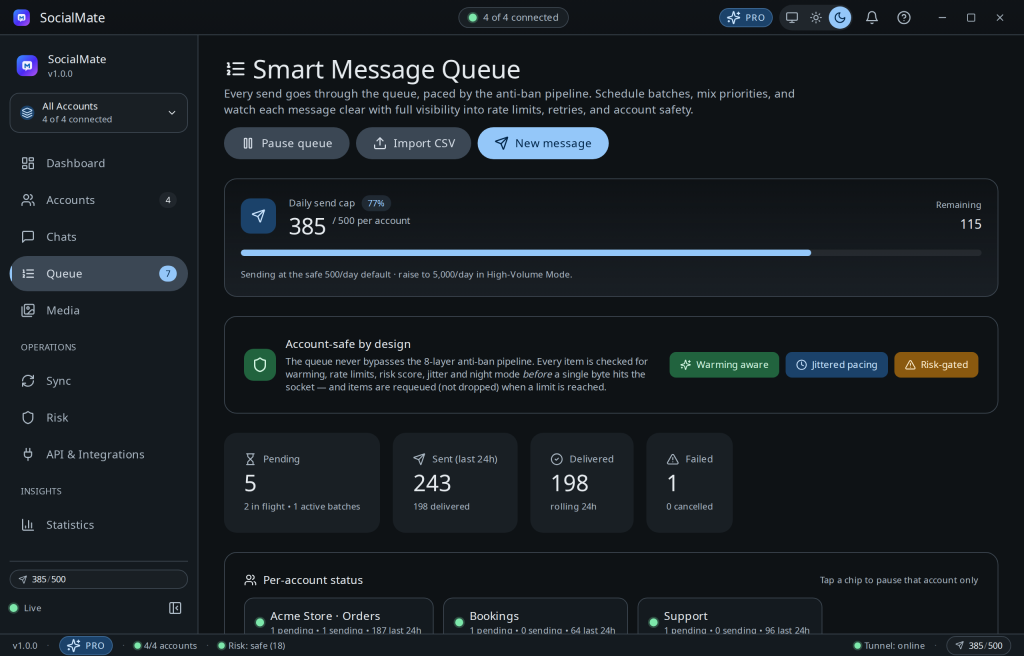
Task: Click the status bar 385/500 pill
Action: [978, 646]
